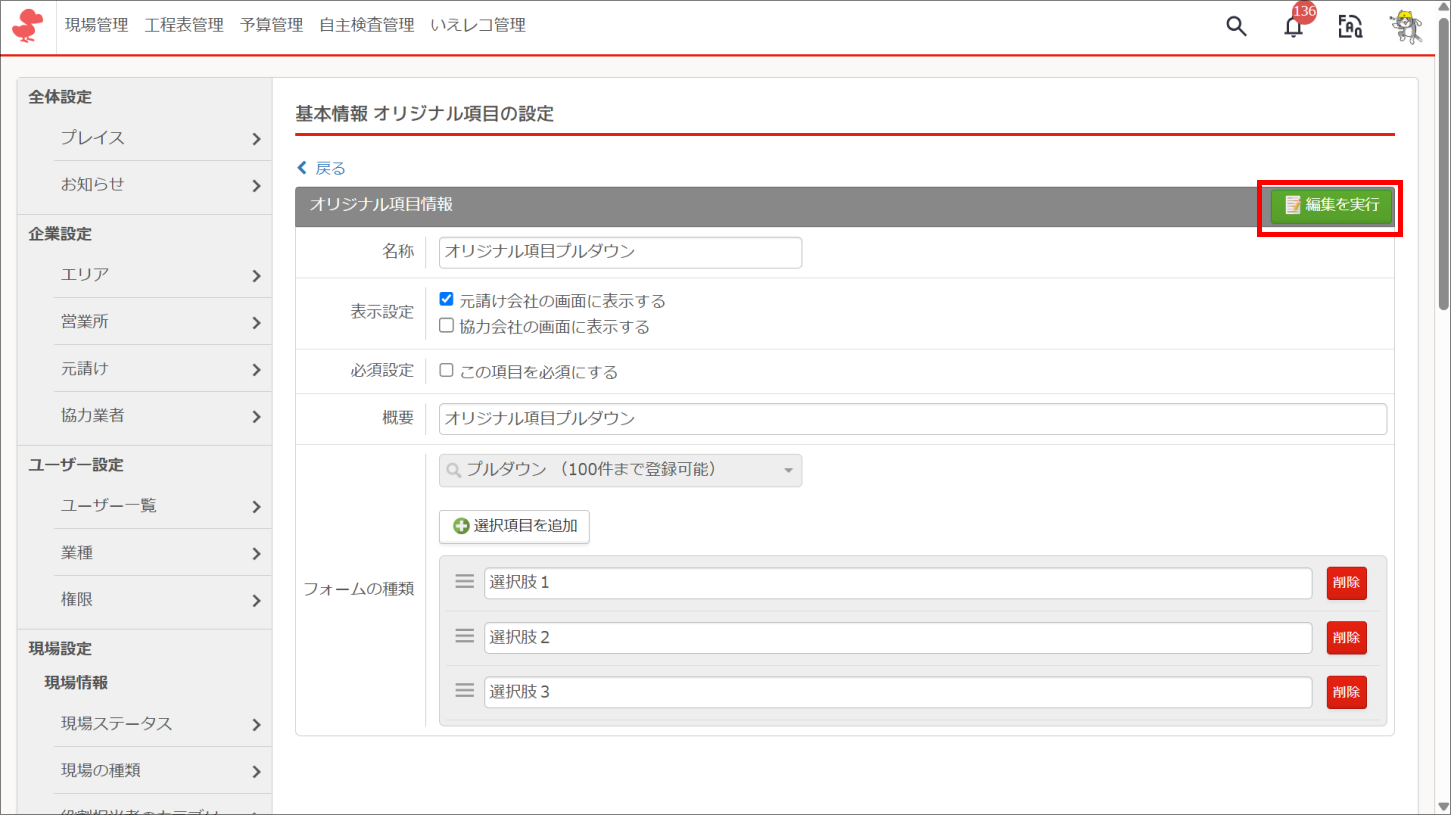Uncheck 元請け会社の画面に表示する checkbox
Viewport: 1451px width, 815px height.
point(447,299)
